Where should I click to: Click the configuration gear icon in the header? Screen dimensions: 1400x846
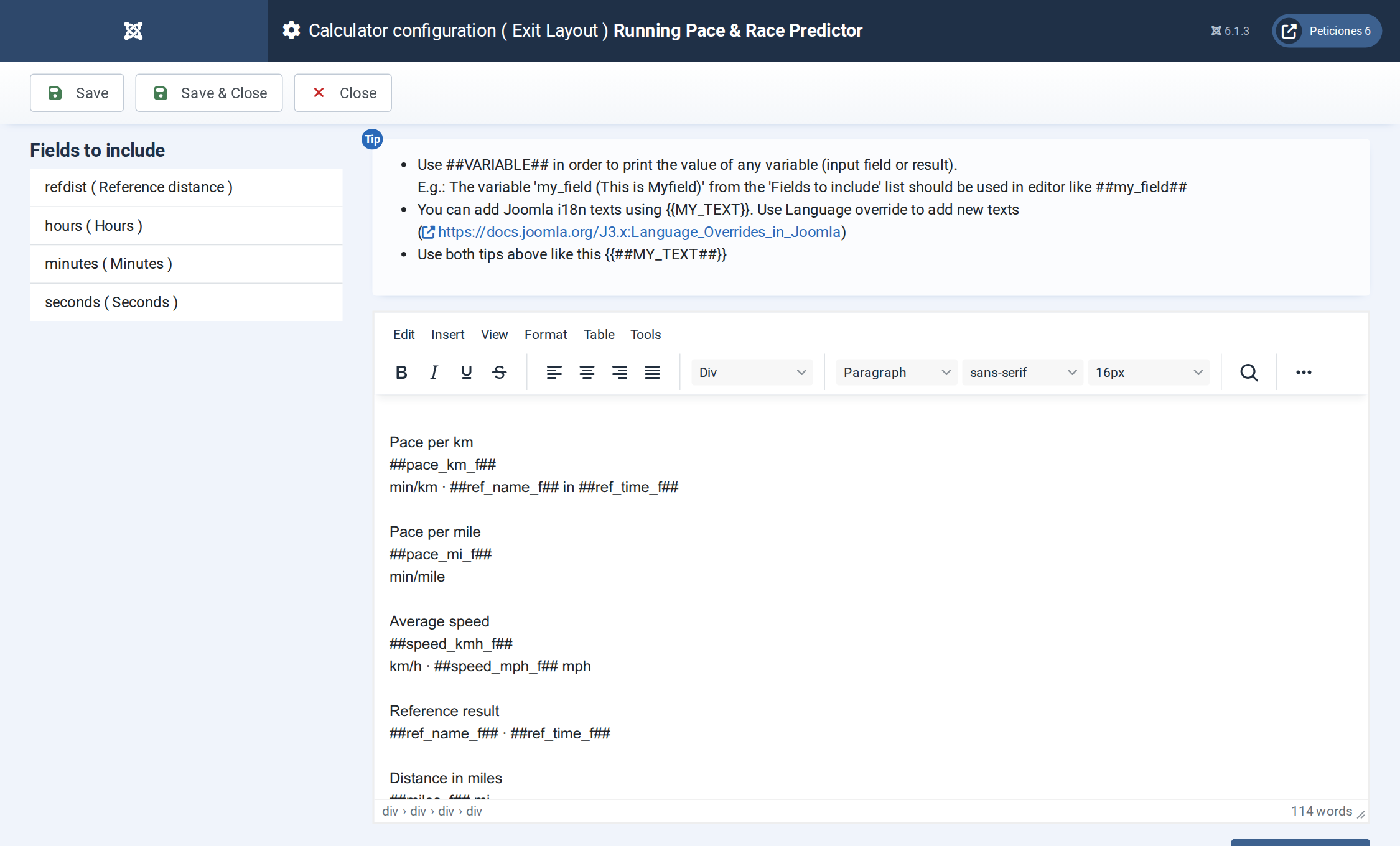point(291,30)
